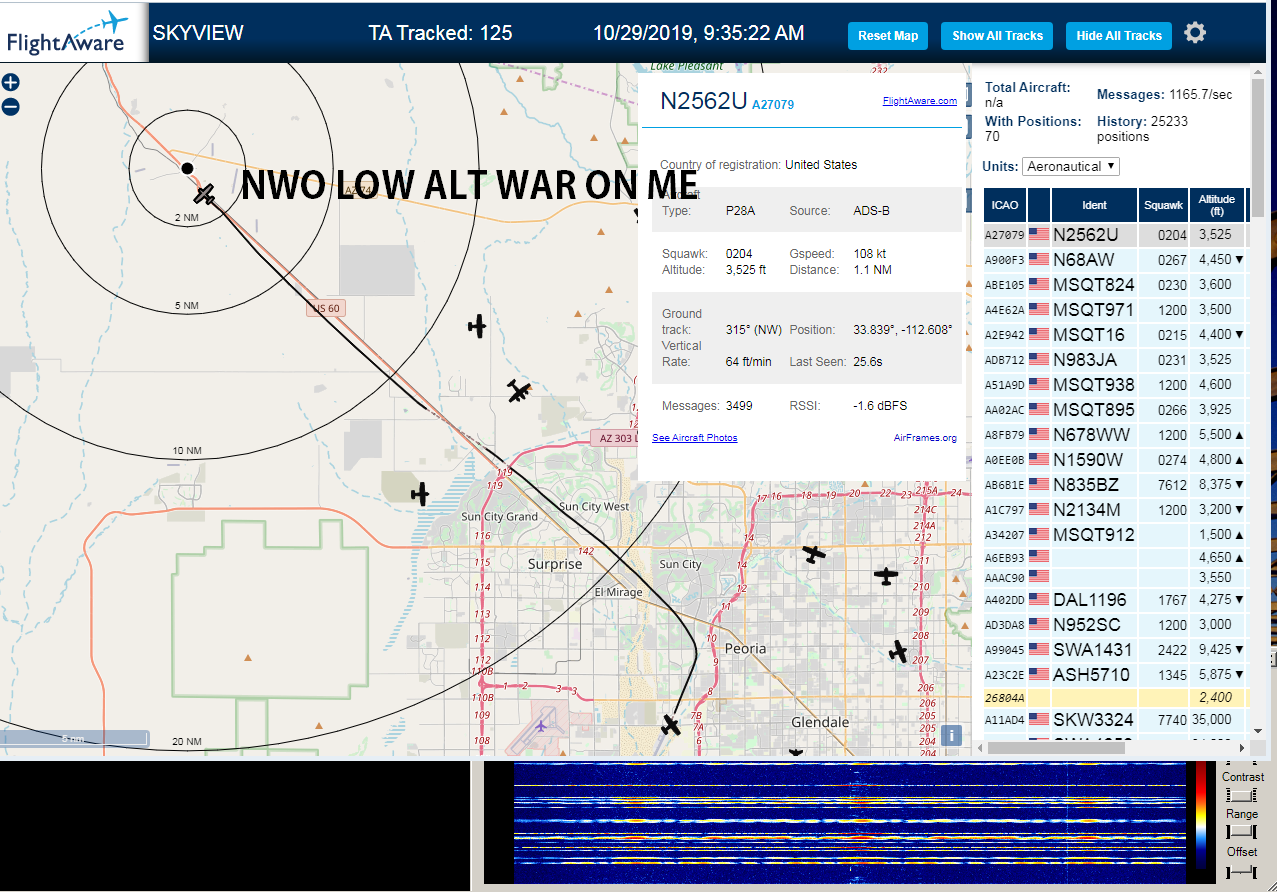This screenshot has height=893, width=1277.
Task: Select the N1590W ident in the table
Action: click(1088, 460)
